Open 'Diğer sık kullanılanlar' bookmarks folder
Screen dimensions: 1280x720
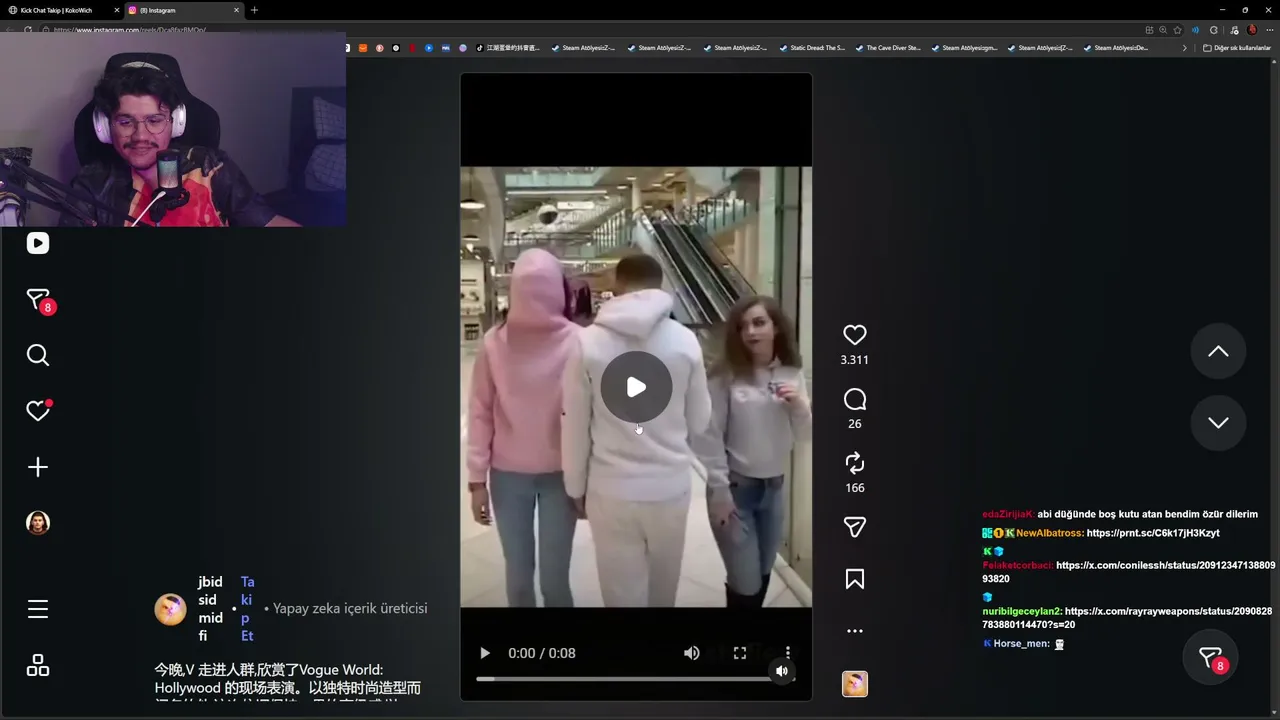click(1236, 48)
